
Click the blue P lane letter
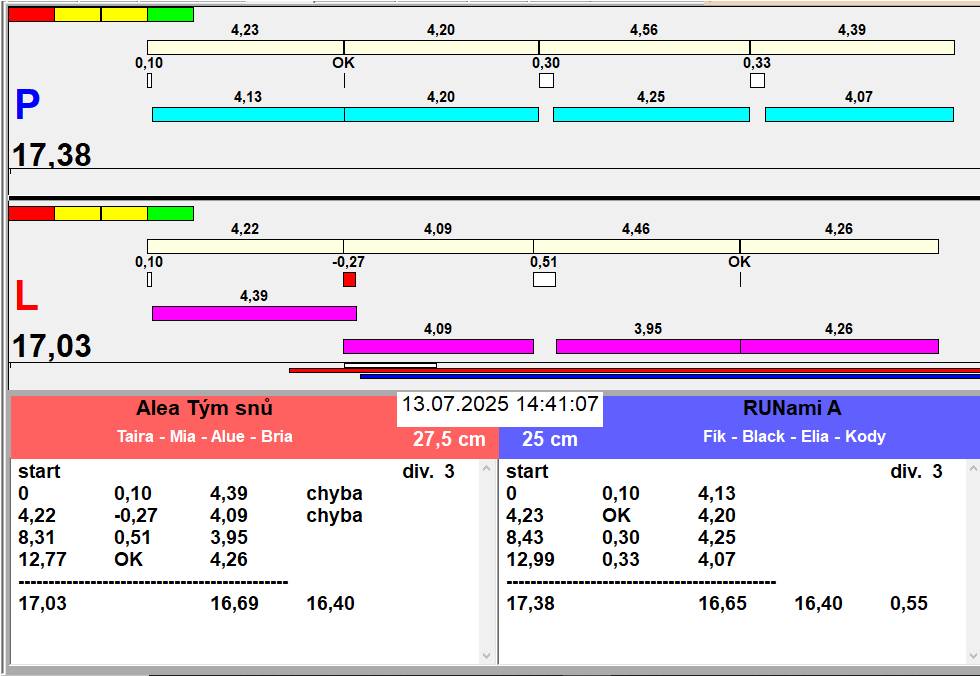[28, 105]
